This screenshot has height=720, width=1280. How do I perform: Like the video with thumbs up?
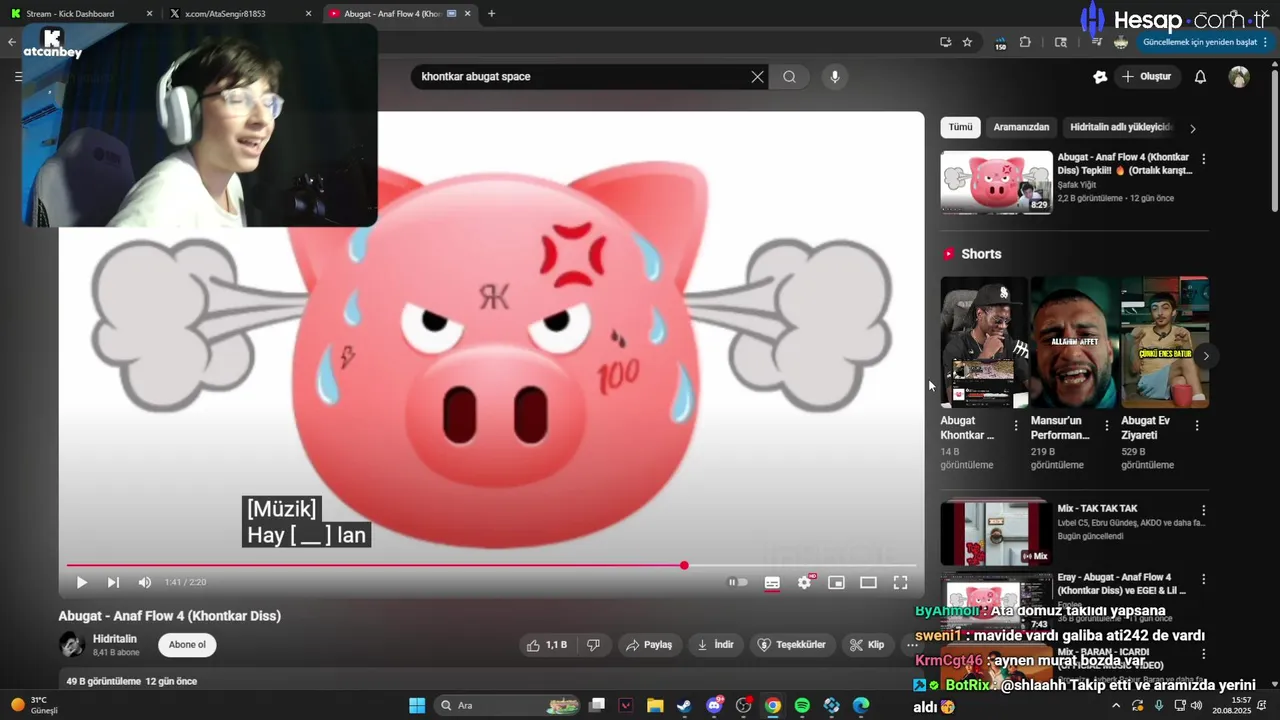547,645
